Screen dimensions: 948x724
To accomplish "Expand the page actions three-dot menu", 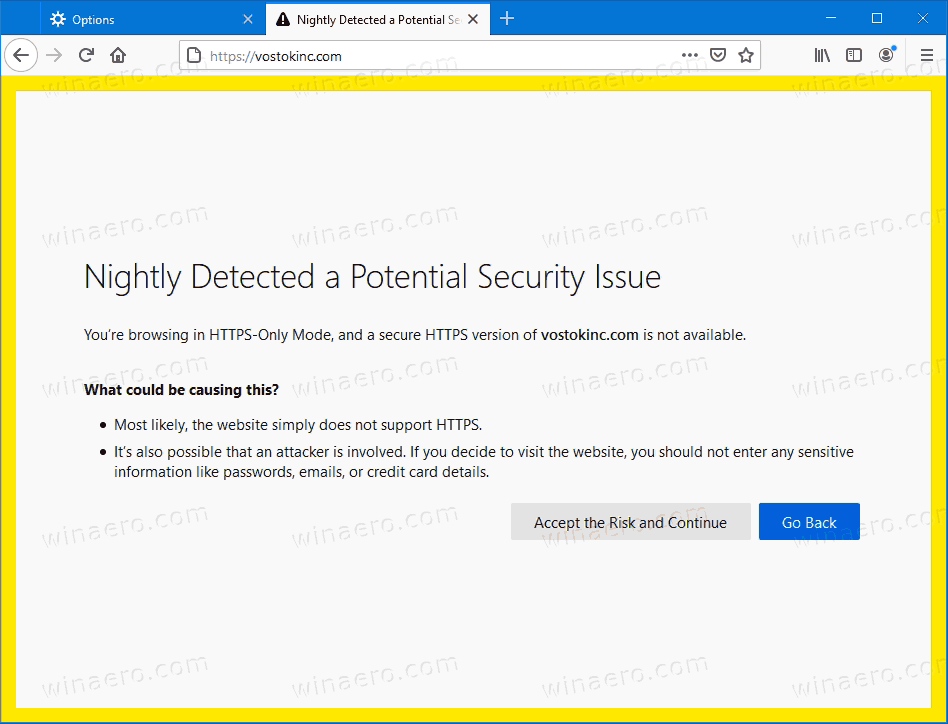I will (x=690, y=56).
